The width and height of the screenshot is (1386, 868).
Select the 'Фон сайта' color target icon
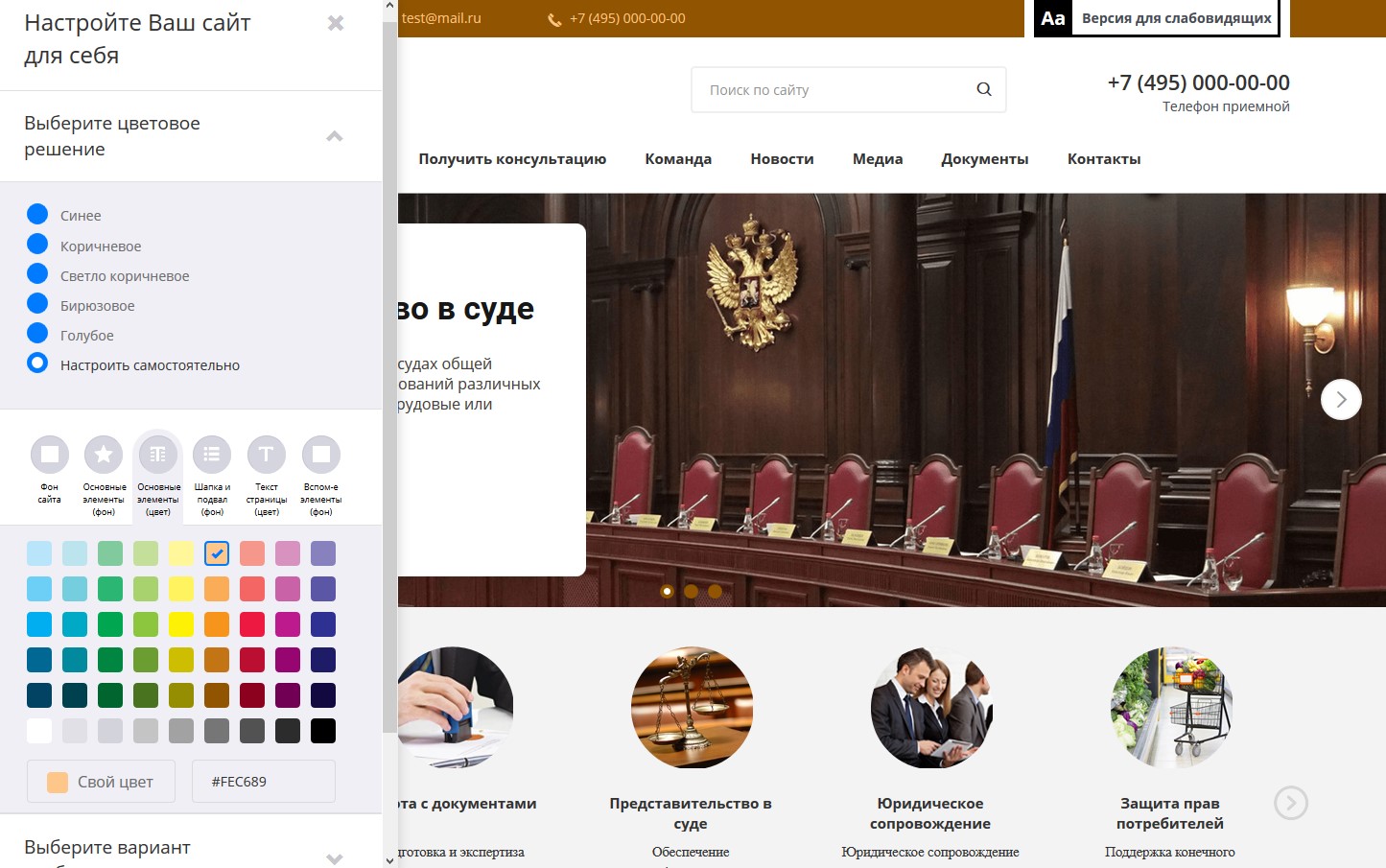50,455
